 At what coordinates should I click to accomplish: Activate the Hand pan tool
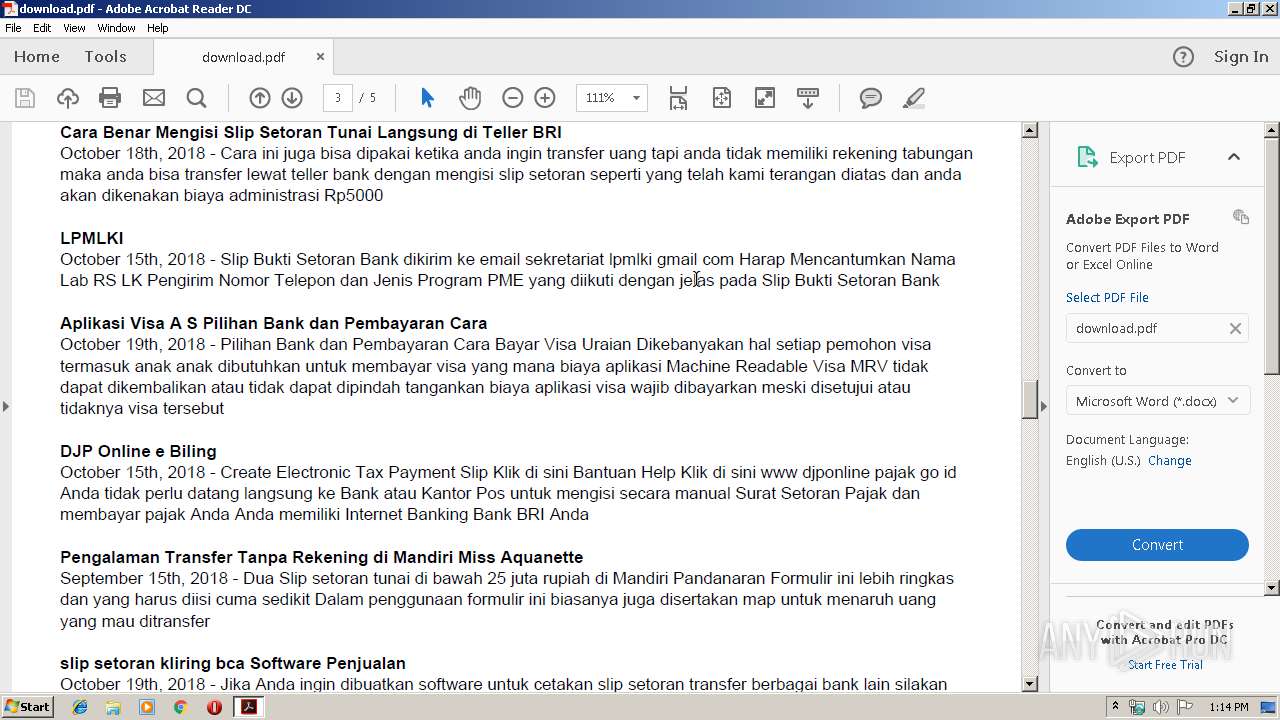tap(470, 98)
